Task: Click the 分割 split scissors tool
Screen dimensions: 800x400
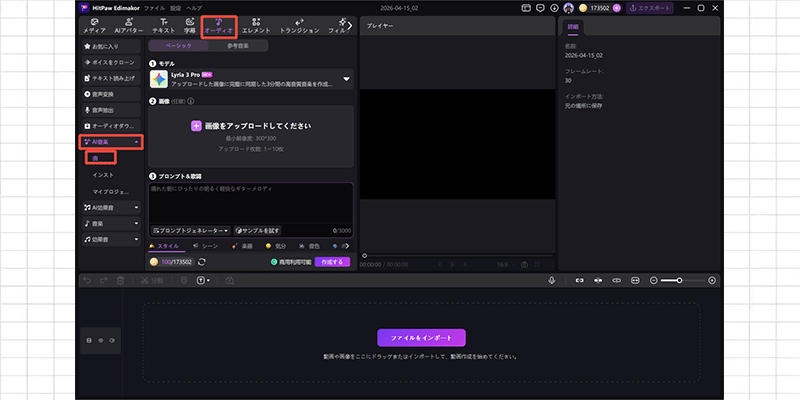Action: [x=152, y=280]
